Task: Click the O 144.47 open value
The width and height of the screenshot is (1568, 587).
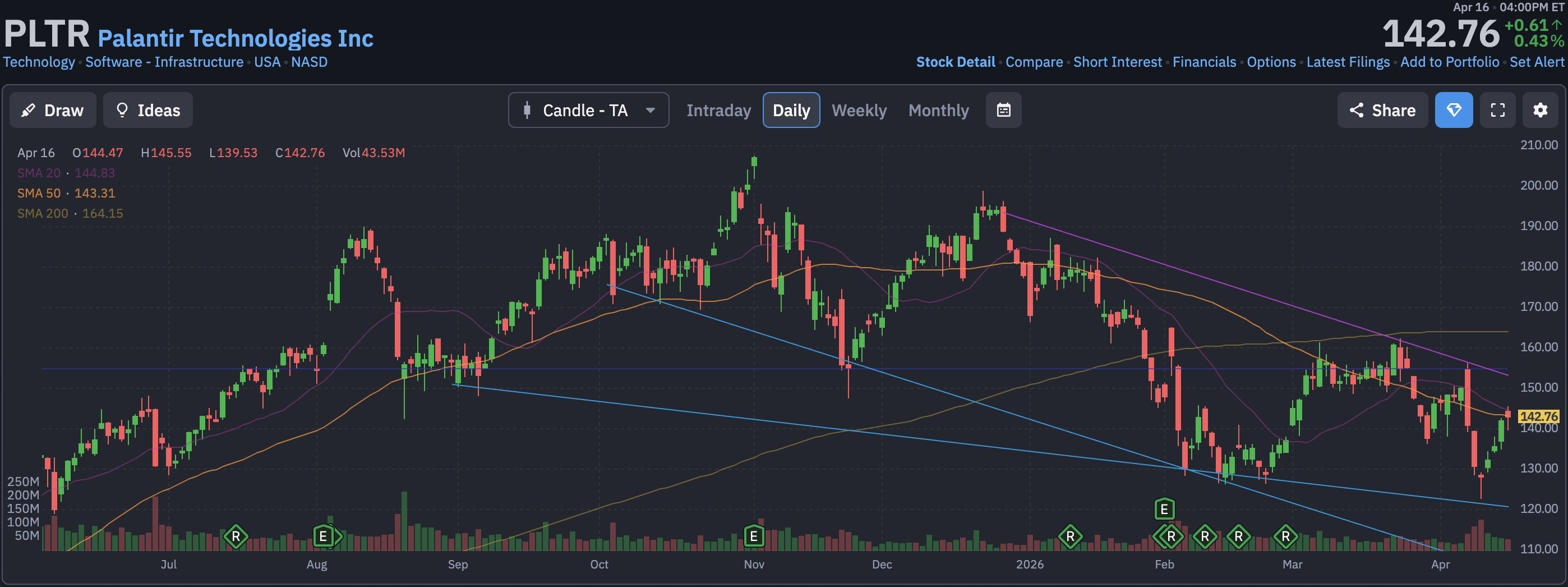Action: (98, 153)
